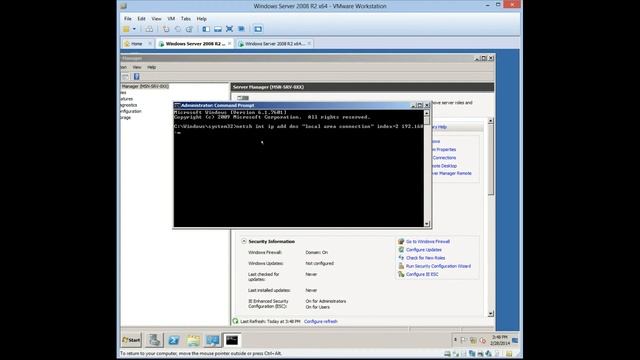Click 'Not configured' Windows Updates value

[x=320, y=264]
